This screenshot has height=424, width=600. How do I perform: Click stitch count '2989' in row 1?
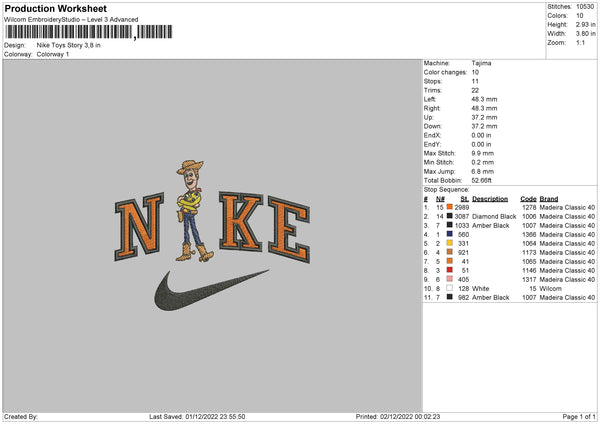pyautogui.click(x=462, y=207)
